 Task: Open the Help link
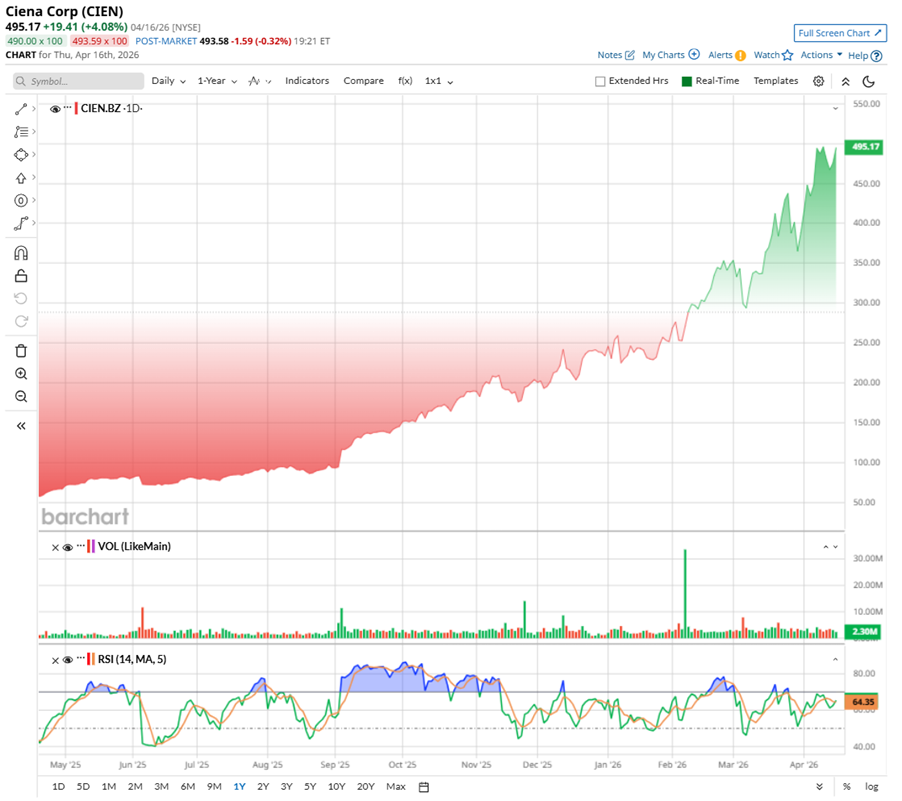click(865, 56)
